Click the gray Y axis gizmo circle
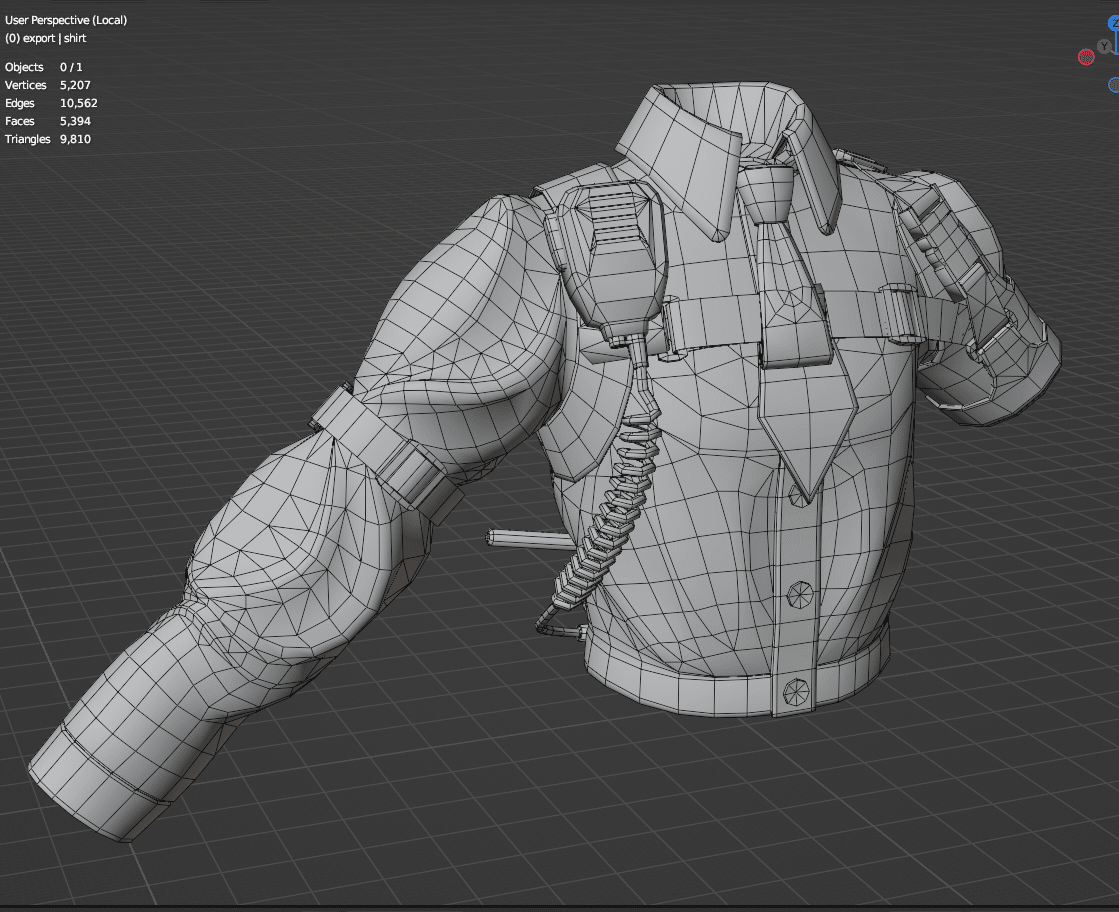1119x912 pixels. [1105, 46]
